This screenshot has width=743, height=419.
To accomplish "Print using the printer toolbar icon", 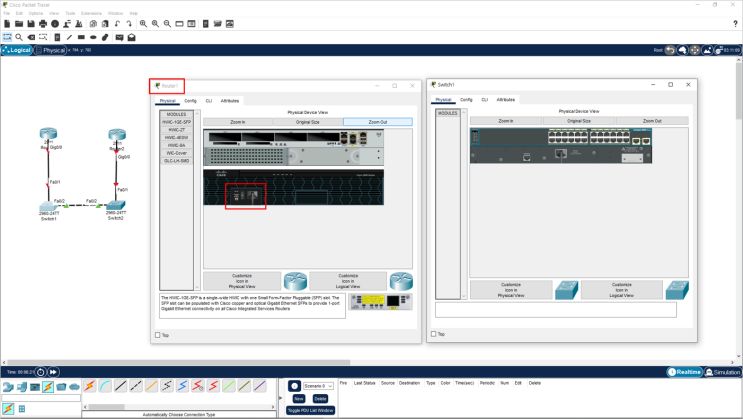I will [x=43, y=24].
